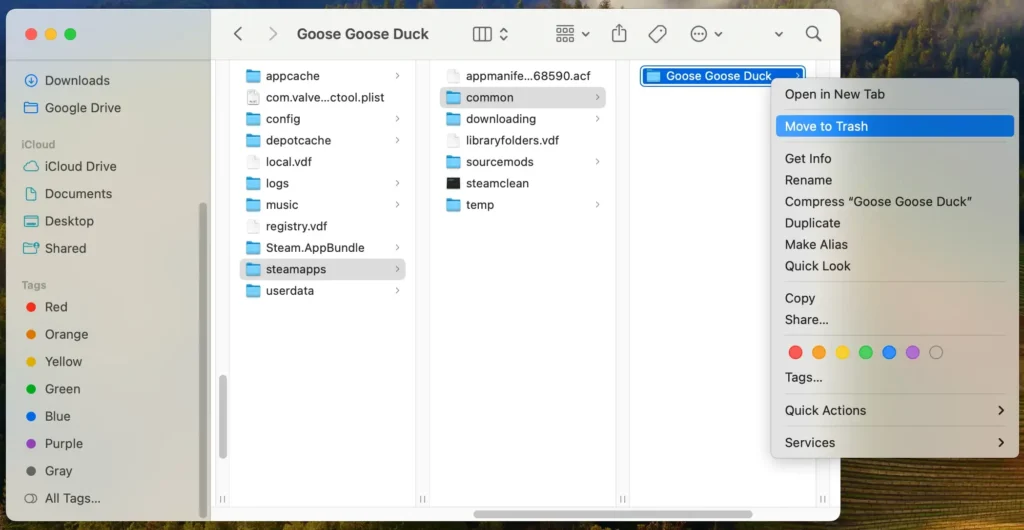Click All Tags… in sidebar
The height and width of the screenshot is (530, 1024).
coord(72,498)
